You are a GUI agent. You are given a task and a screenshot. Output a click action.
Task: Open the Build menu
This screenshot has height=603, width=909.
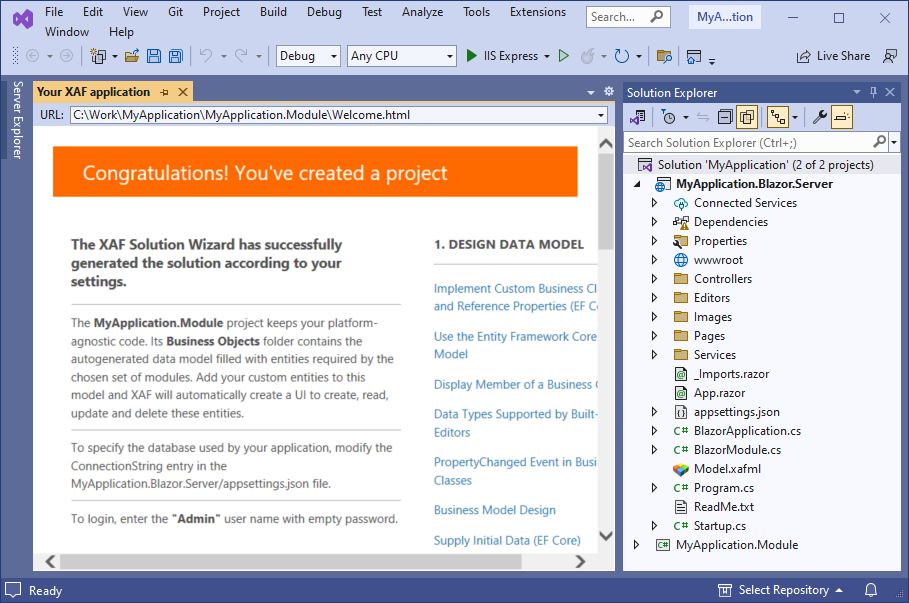point(273,12)
